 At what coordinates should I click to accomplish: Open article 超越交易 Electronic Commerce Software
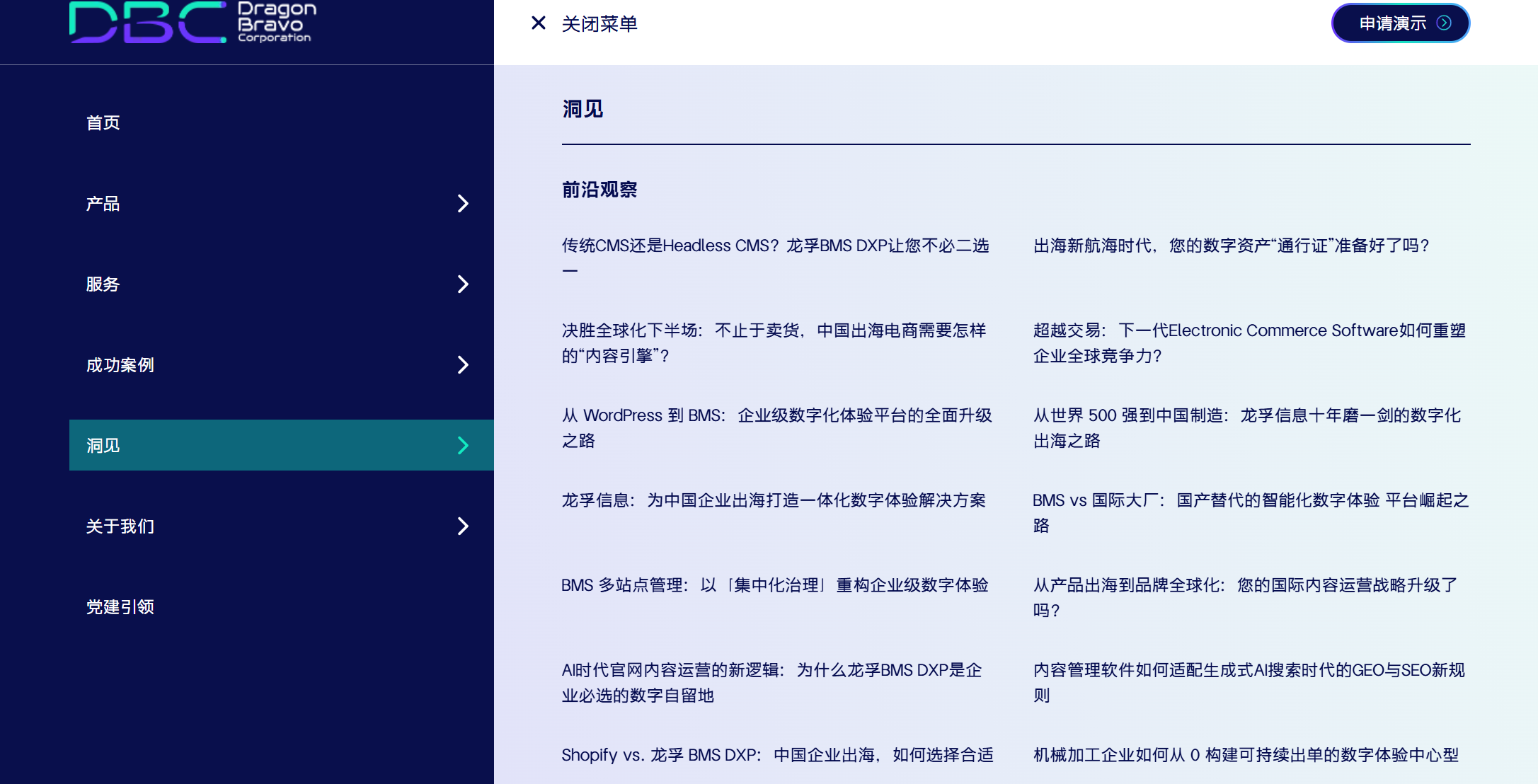(x=1249, y=343)
